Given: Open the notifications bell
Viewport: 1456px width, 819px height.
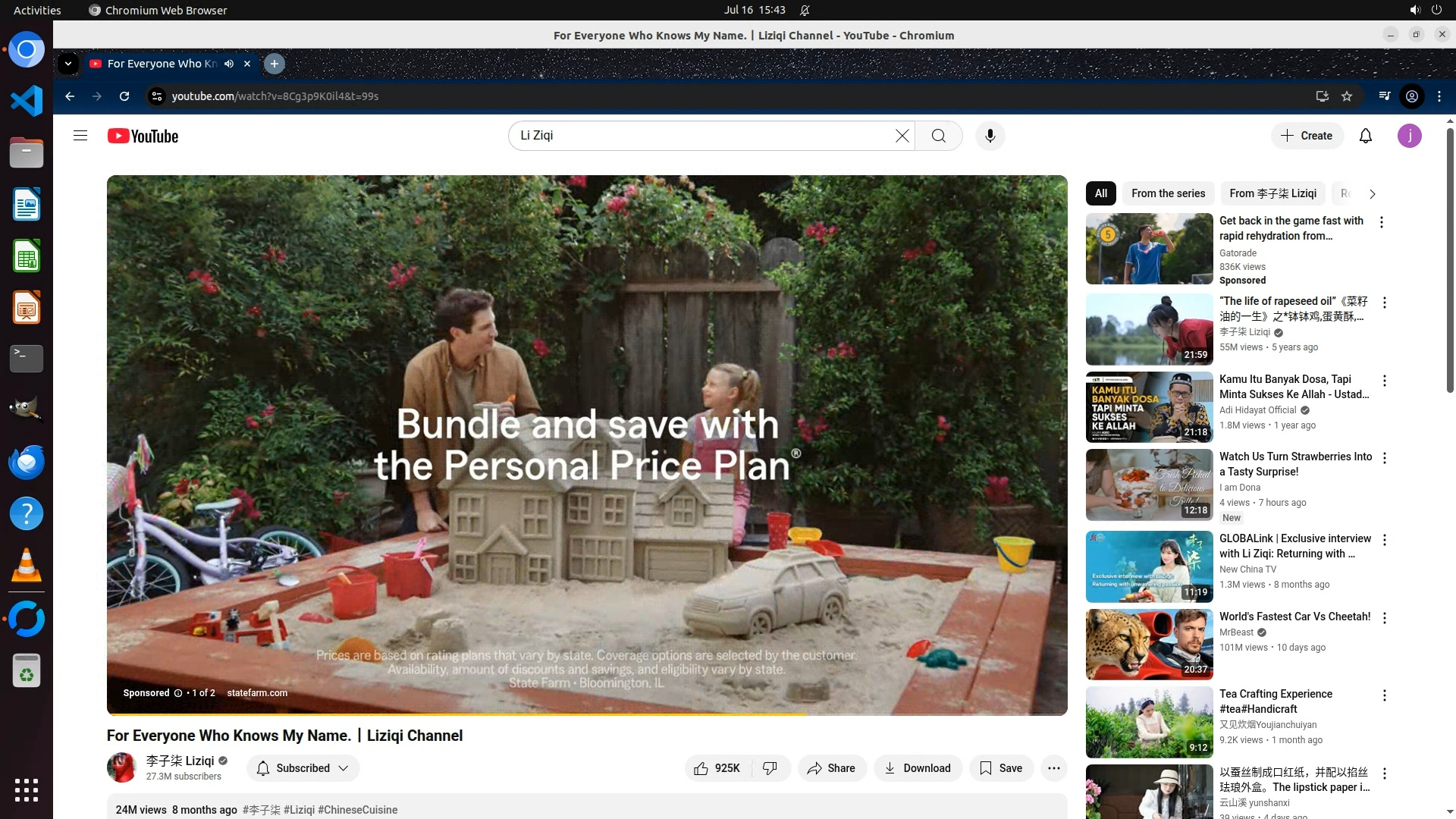Looking at the screenshot, I should (x=1365, y=136).
